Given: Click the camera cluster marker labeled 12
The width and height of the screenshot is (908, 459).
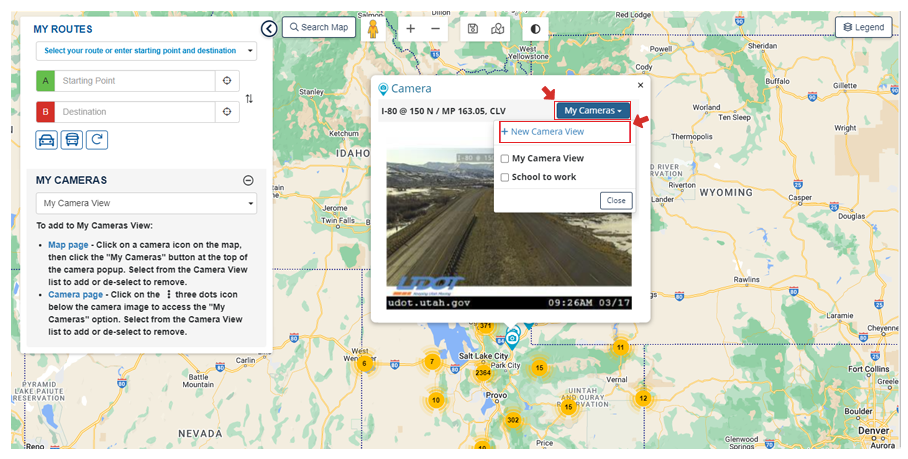Looking at the screenshot, I should coord(643,398).
